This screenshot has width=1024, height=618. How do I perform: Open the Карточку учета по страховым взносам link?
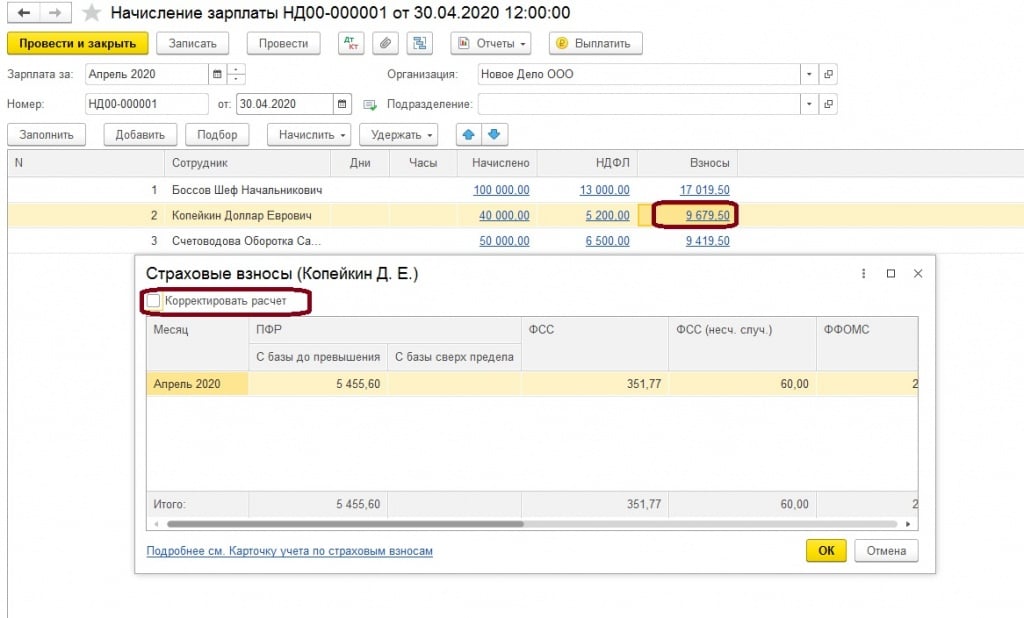tap(289, 551)
